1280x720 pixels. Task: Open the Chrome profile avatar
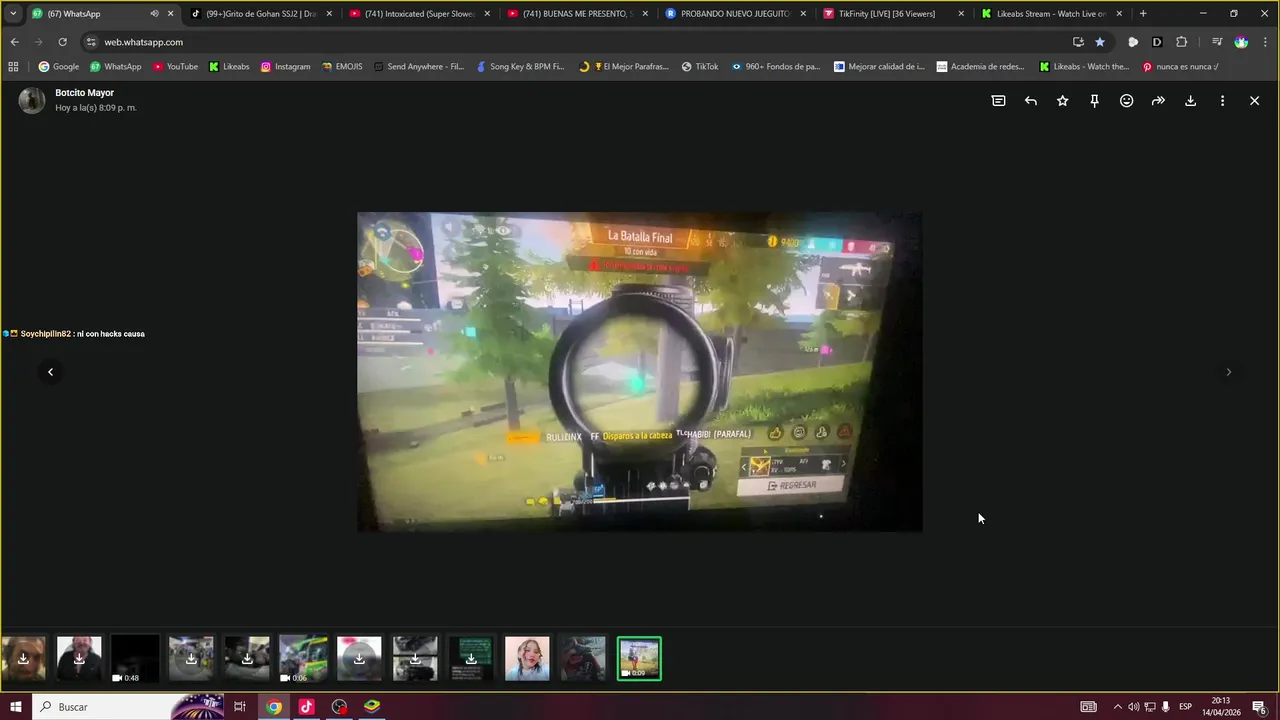point(1241,42)
